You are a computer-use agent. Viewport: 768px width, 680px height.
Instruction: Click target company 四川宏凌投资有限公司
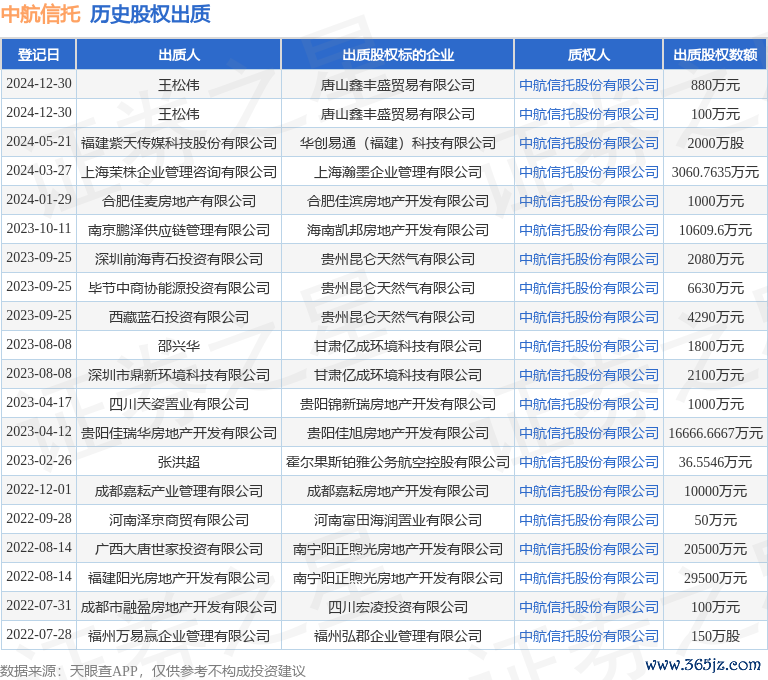398,607
